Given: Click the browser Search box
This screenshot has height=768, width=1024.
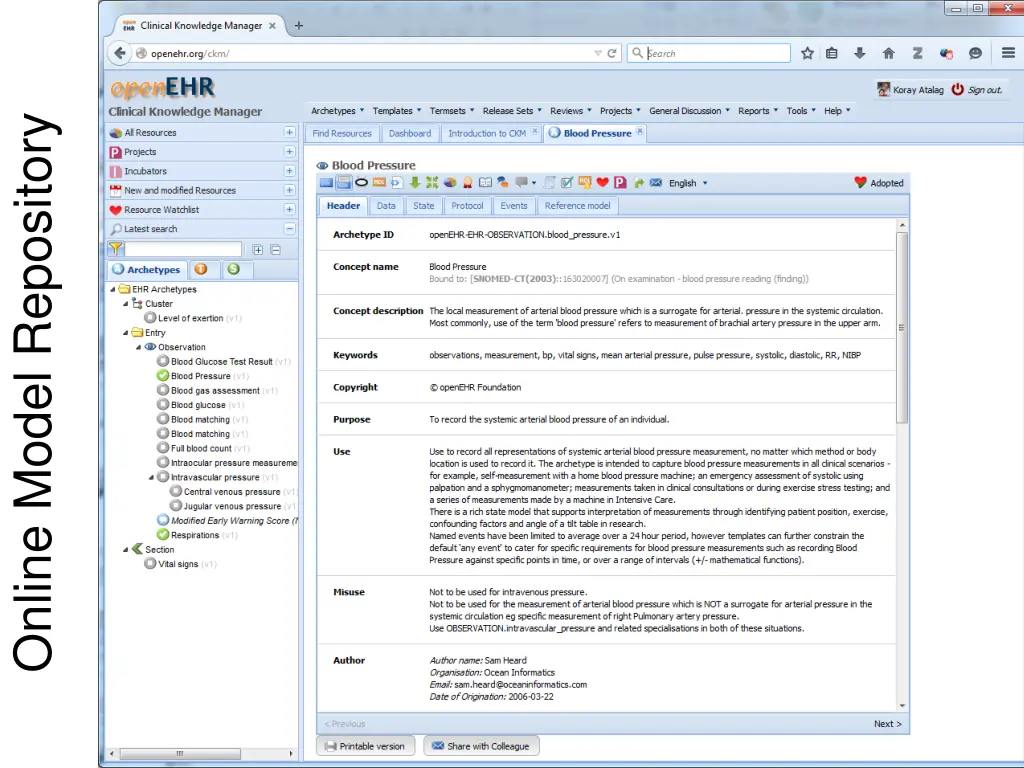Looking at the screenshot, I should [709, 53].
